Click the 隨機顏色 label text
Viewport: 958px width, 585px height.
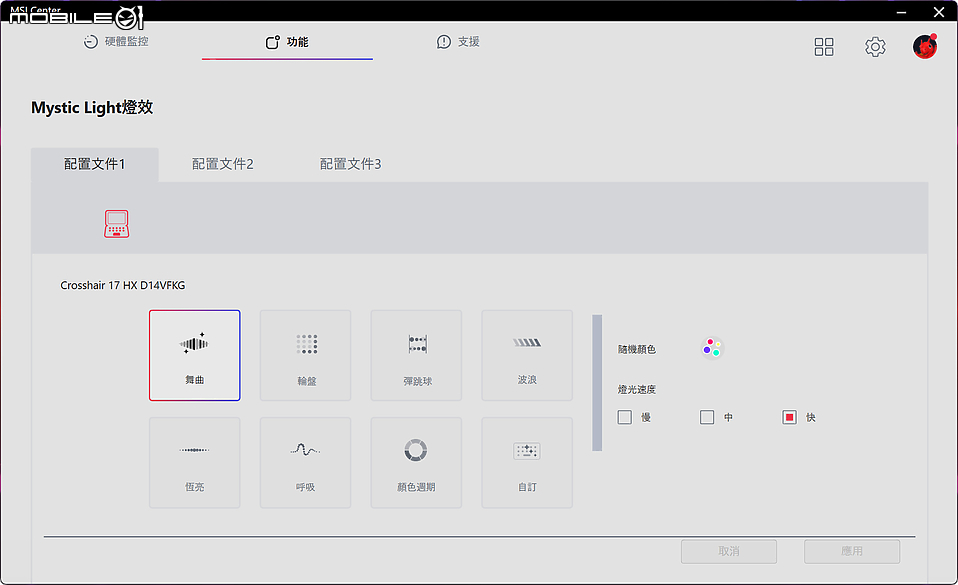(637, 349)
